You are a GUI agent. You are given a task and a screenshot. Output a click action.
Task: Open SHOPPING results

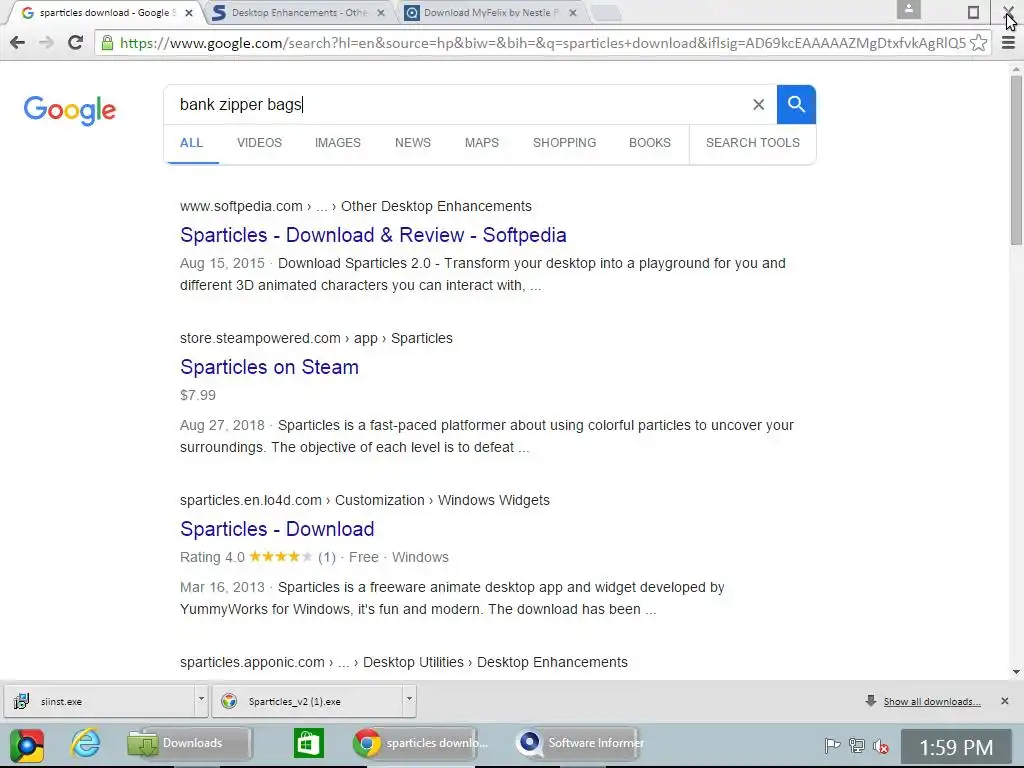[x=564, y=142]
